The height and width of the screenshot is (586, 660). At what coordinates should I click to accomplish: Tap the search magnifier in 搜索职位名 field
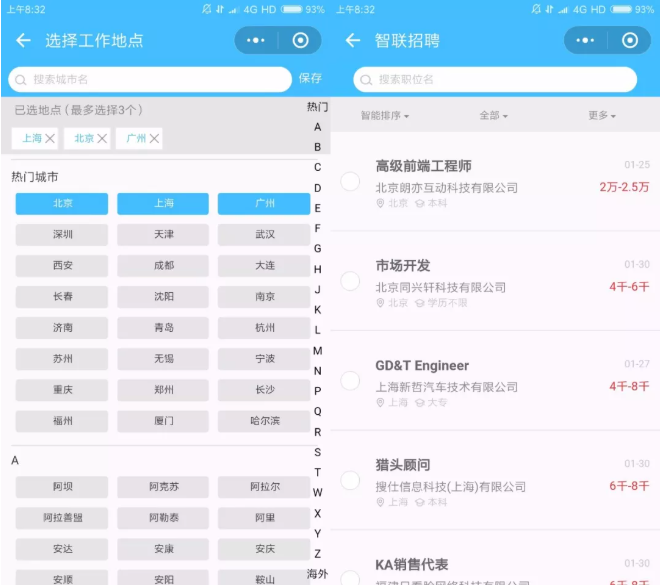[x=366, y=80]
